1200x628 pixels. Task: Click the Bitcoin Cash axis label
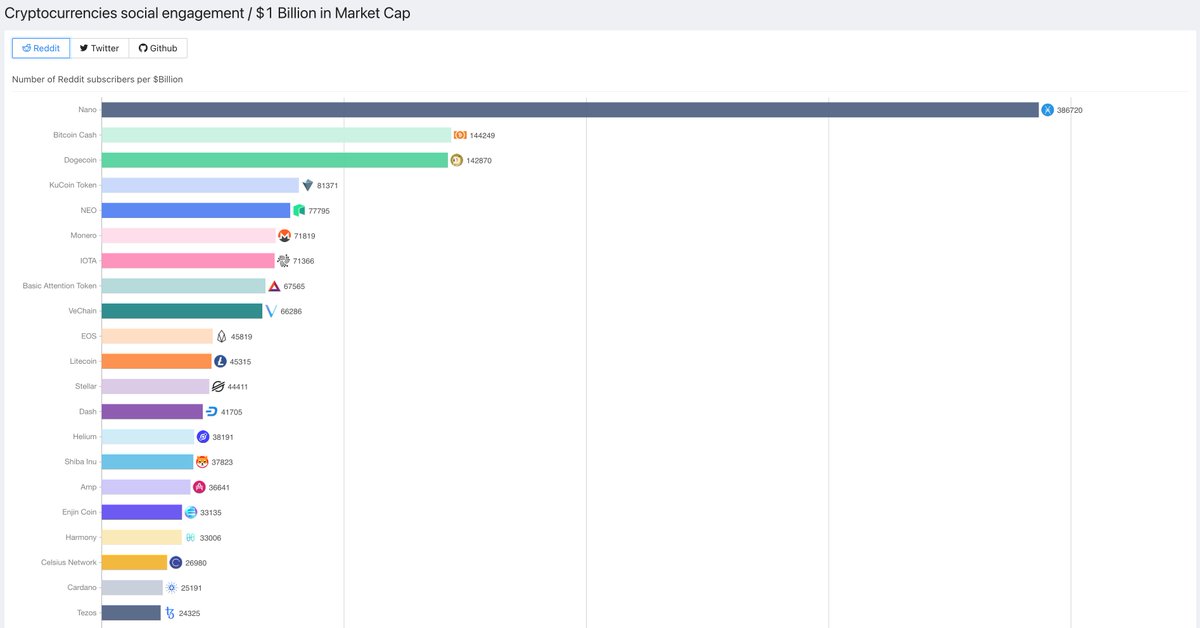[x=75, y=135]
